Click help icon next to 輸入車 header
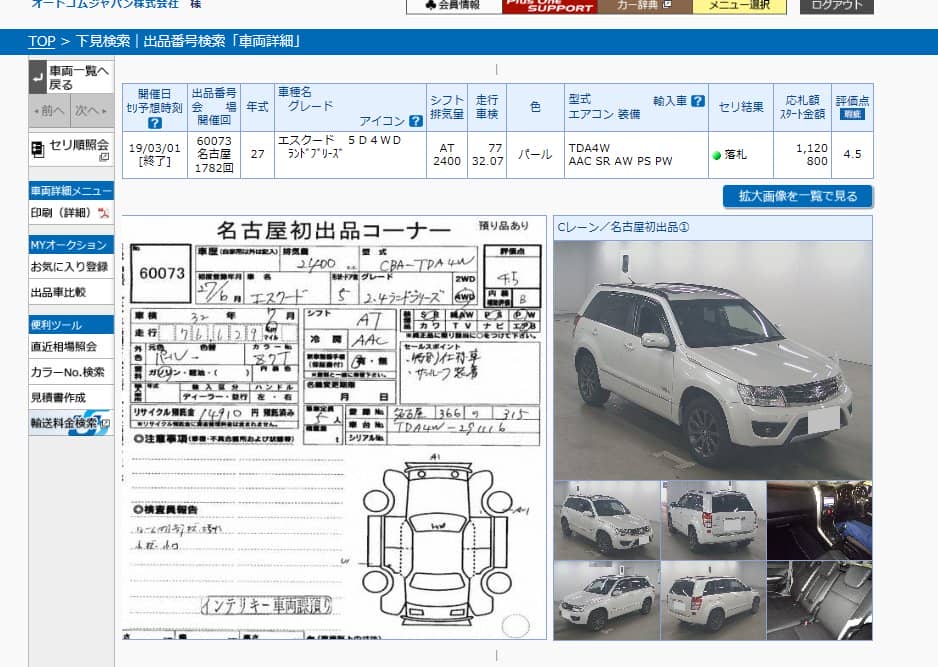The image size is (938, 667). pyautogui.click(x=698, y=100)
